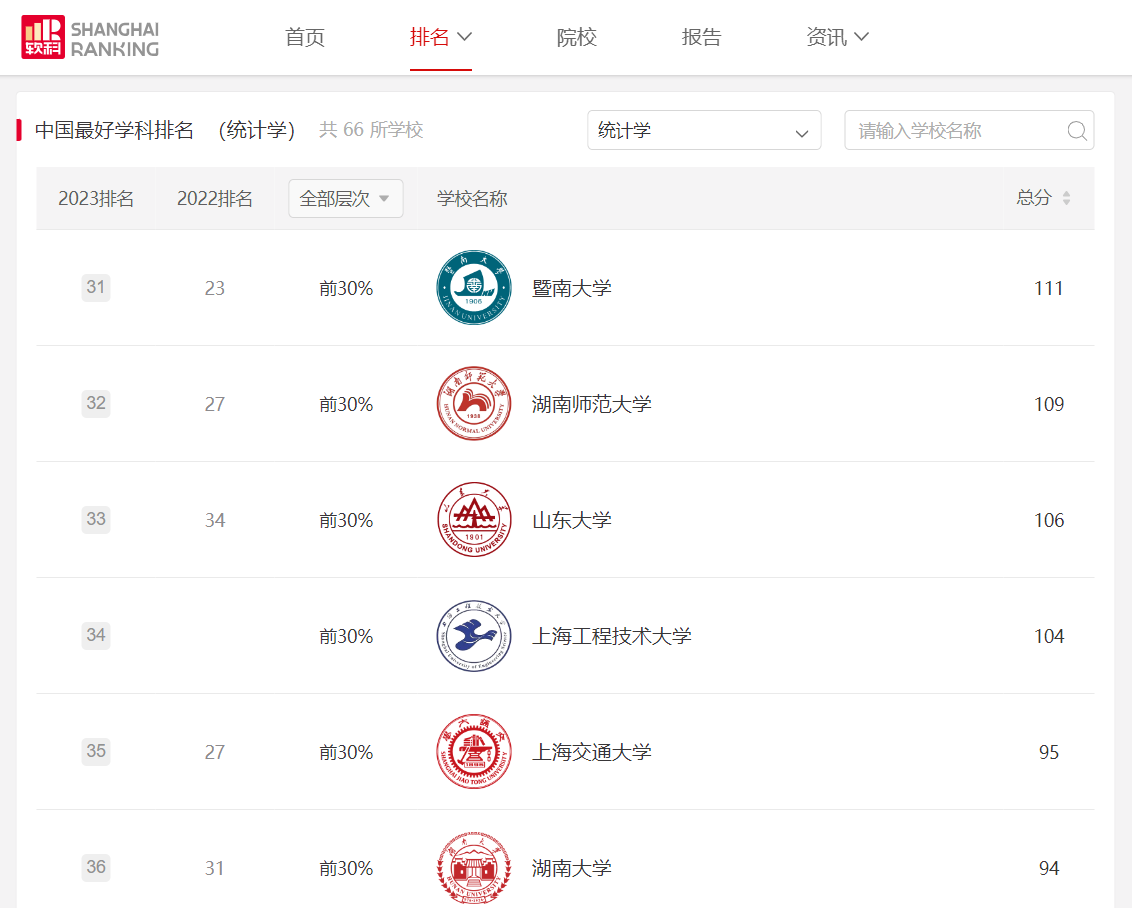Screen dimensions: 1132x908
Task: Expand the 排名 navigation menu
Action: point(440,37)
